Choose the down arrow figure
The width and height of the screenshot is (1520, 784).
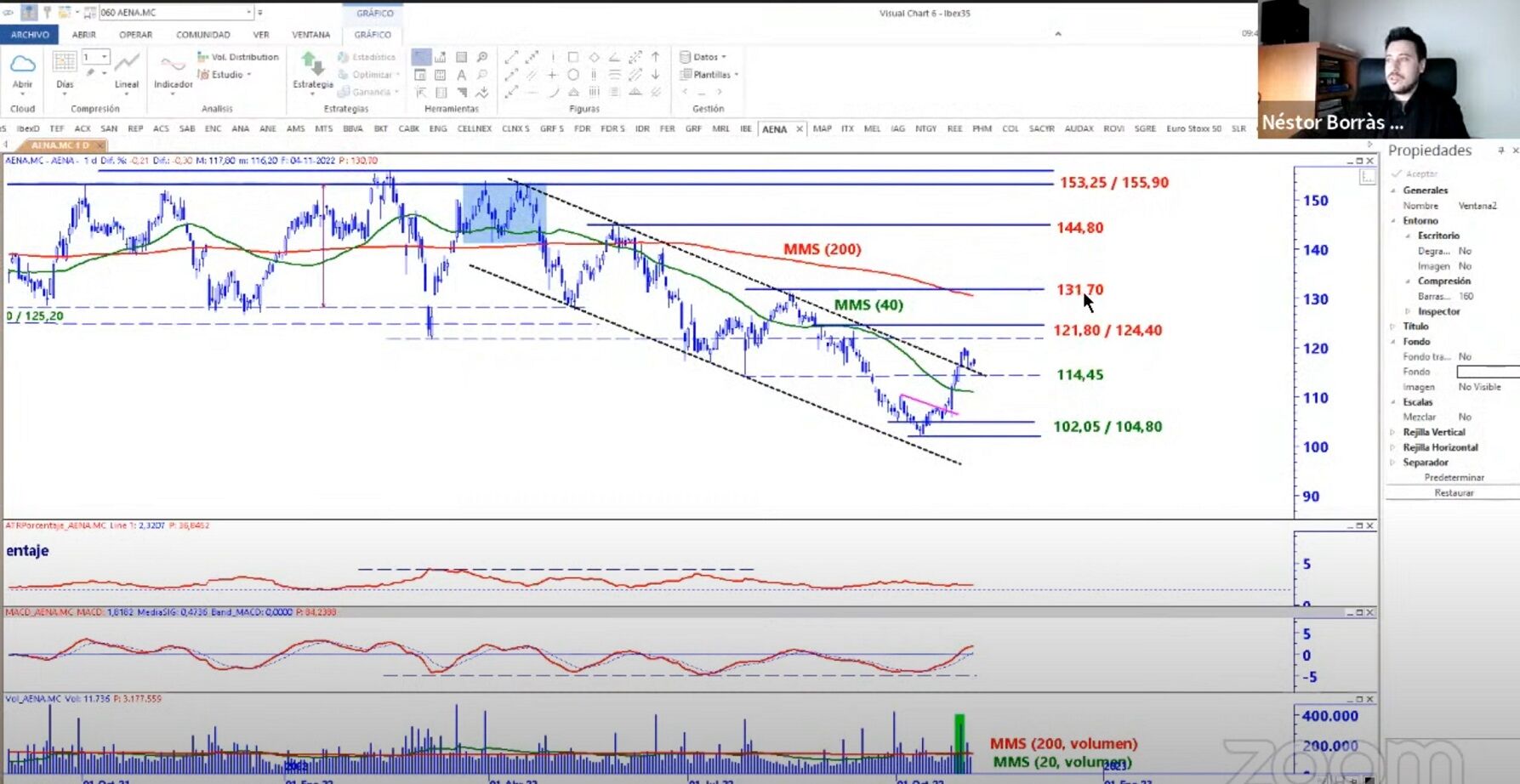pyautogui.click(x=656, y=75)
